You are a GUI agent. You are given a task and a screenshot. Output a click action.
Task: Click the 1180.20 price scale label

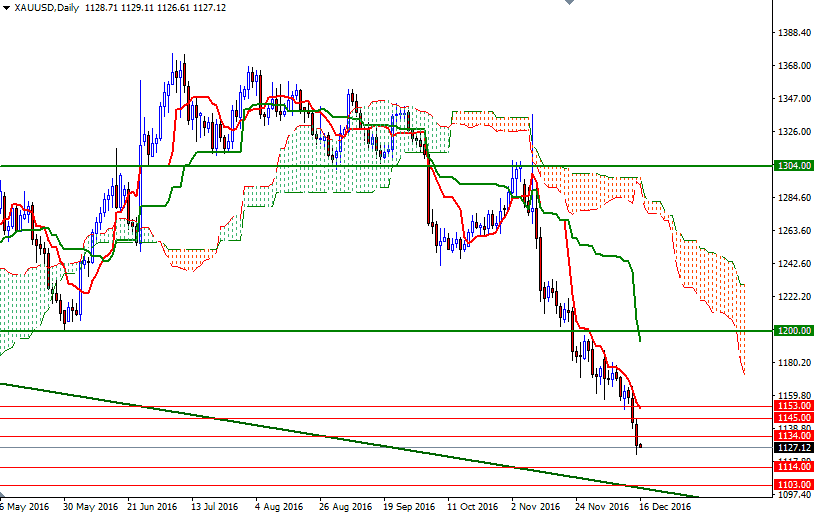pos(793,363)
